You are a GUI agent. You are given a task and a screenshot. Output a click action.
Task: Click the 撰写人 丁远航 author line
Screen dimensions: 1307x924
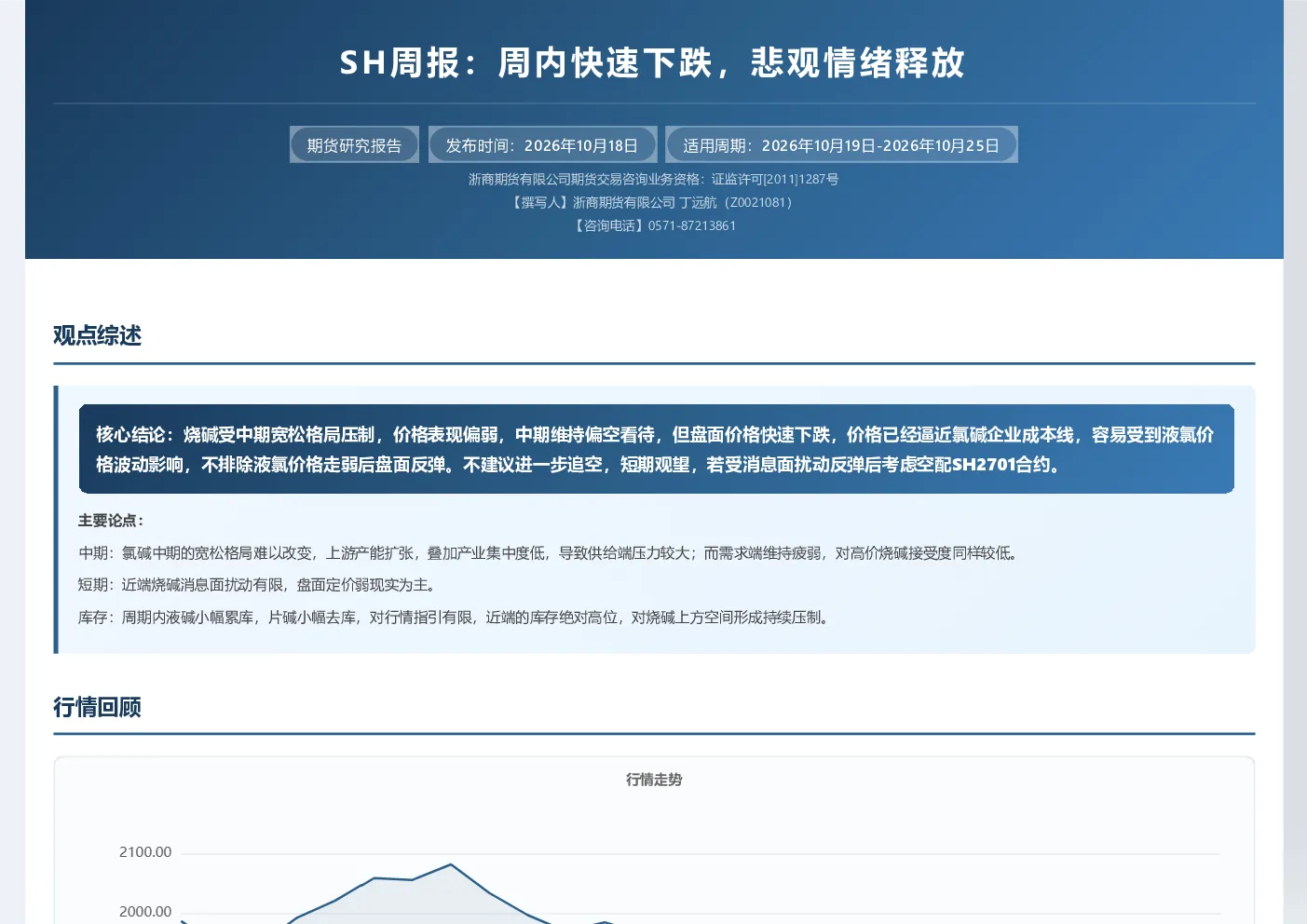pyautogui.click(x=653, y=202)
